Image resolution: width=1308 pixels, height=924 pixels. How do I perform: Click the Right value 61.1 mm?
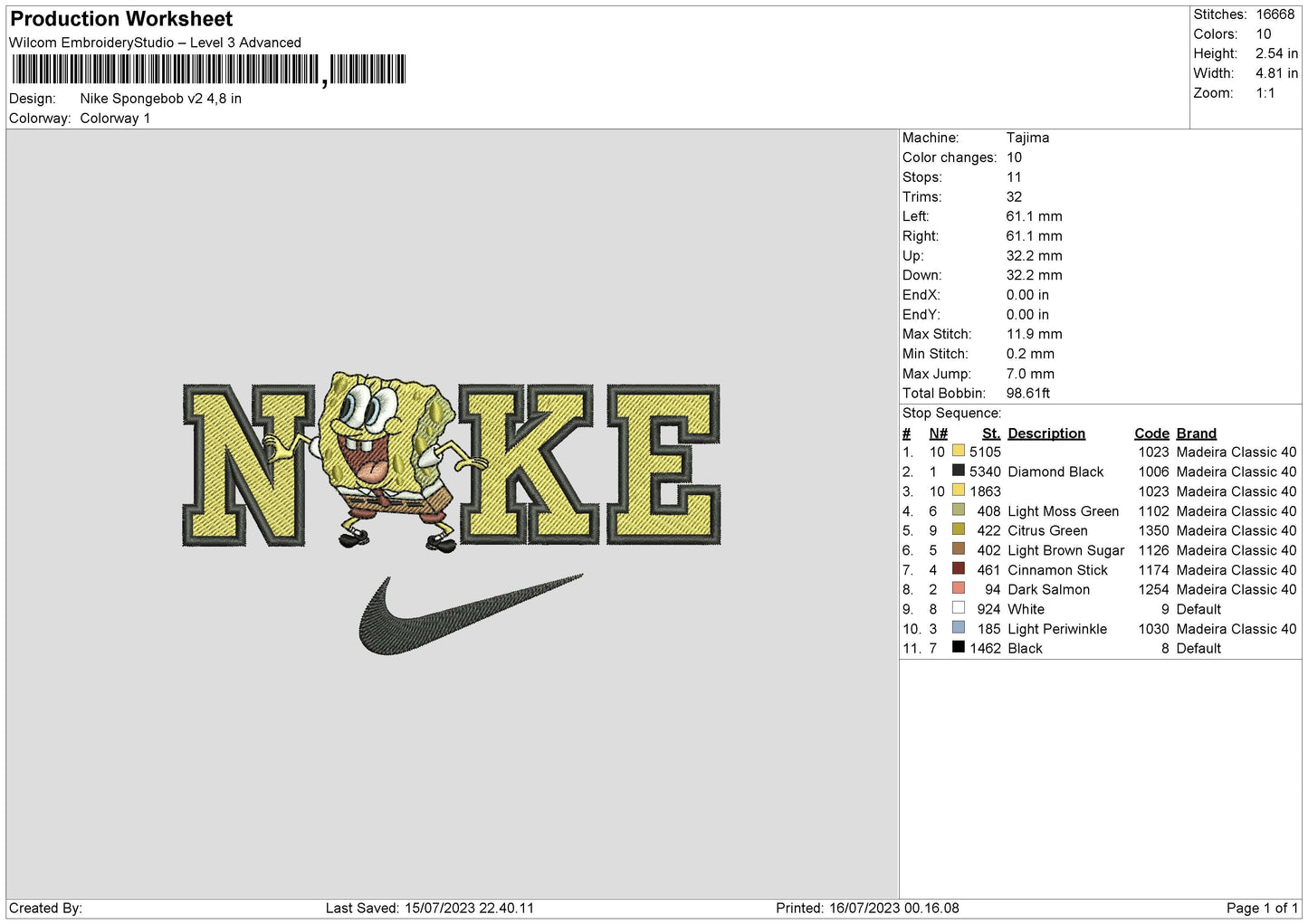(x=1035, y=236)
